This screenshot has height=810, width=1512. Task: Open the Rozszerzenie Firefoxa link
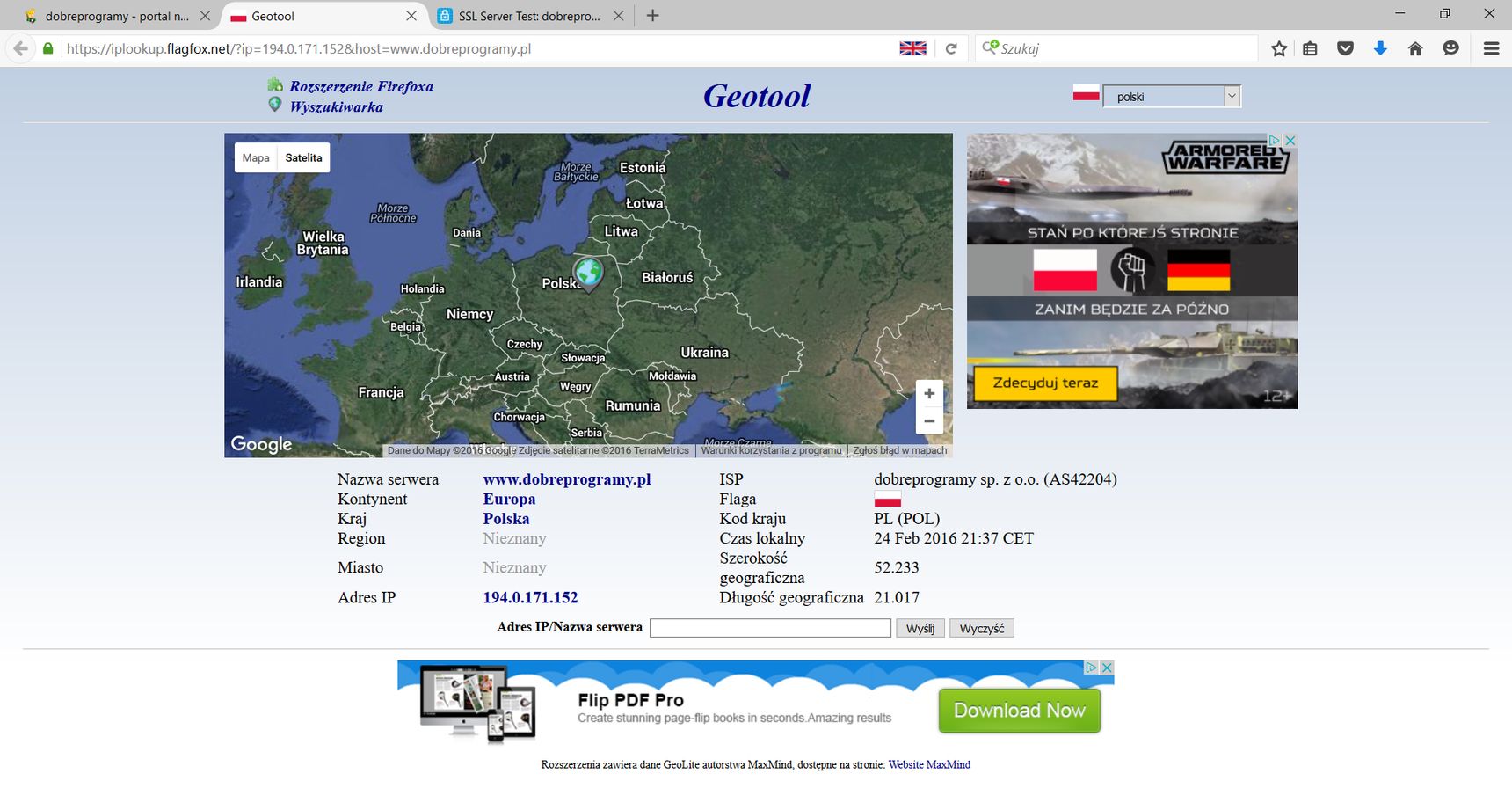point(361,86)
